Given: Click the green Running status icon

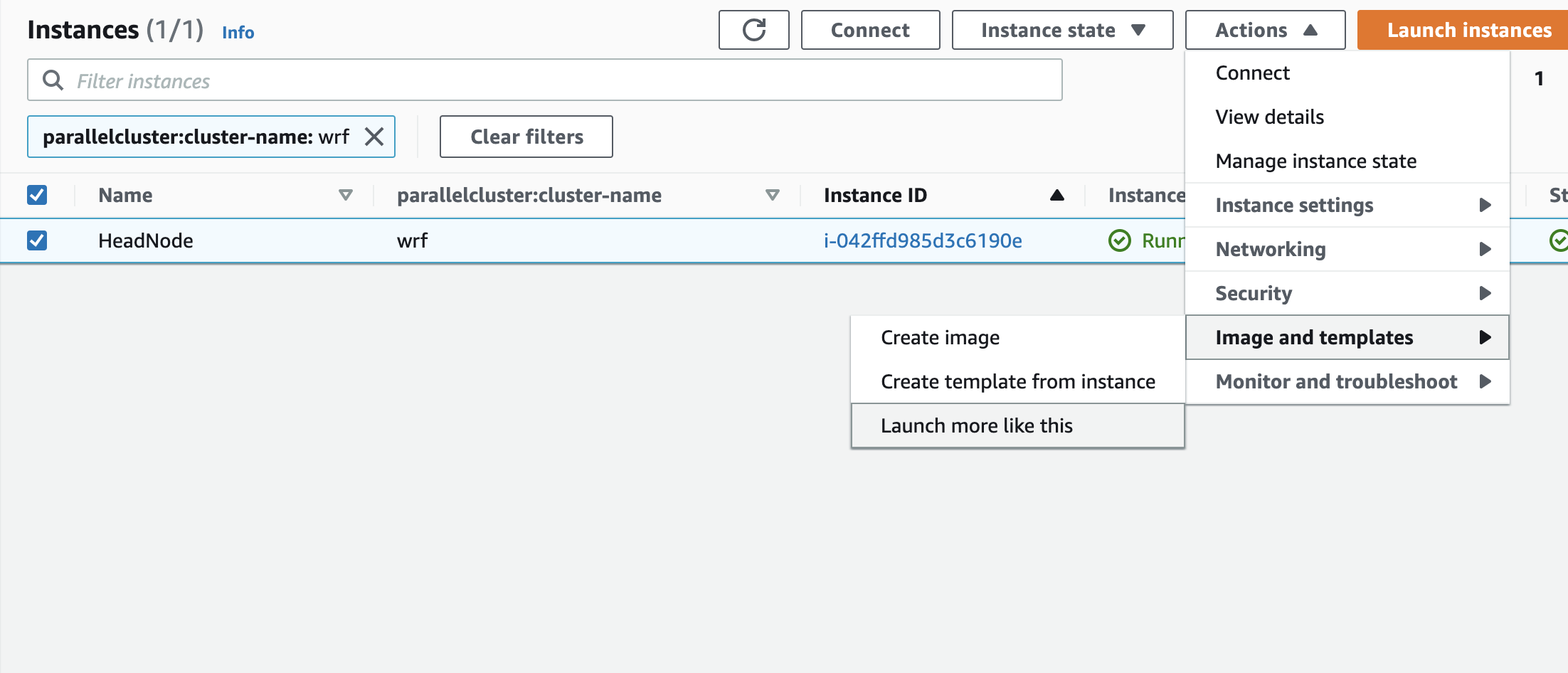Looking at the screenshot, I should pos(1119,240).
